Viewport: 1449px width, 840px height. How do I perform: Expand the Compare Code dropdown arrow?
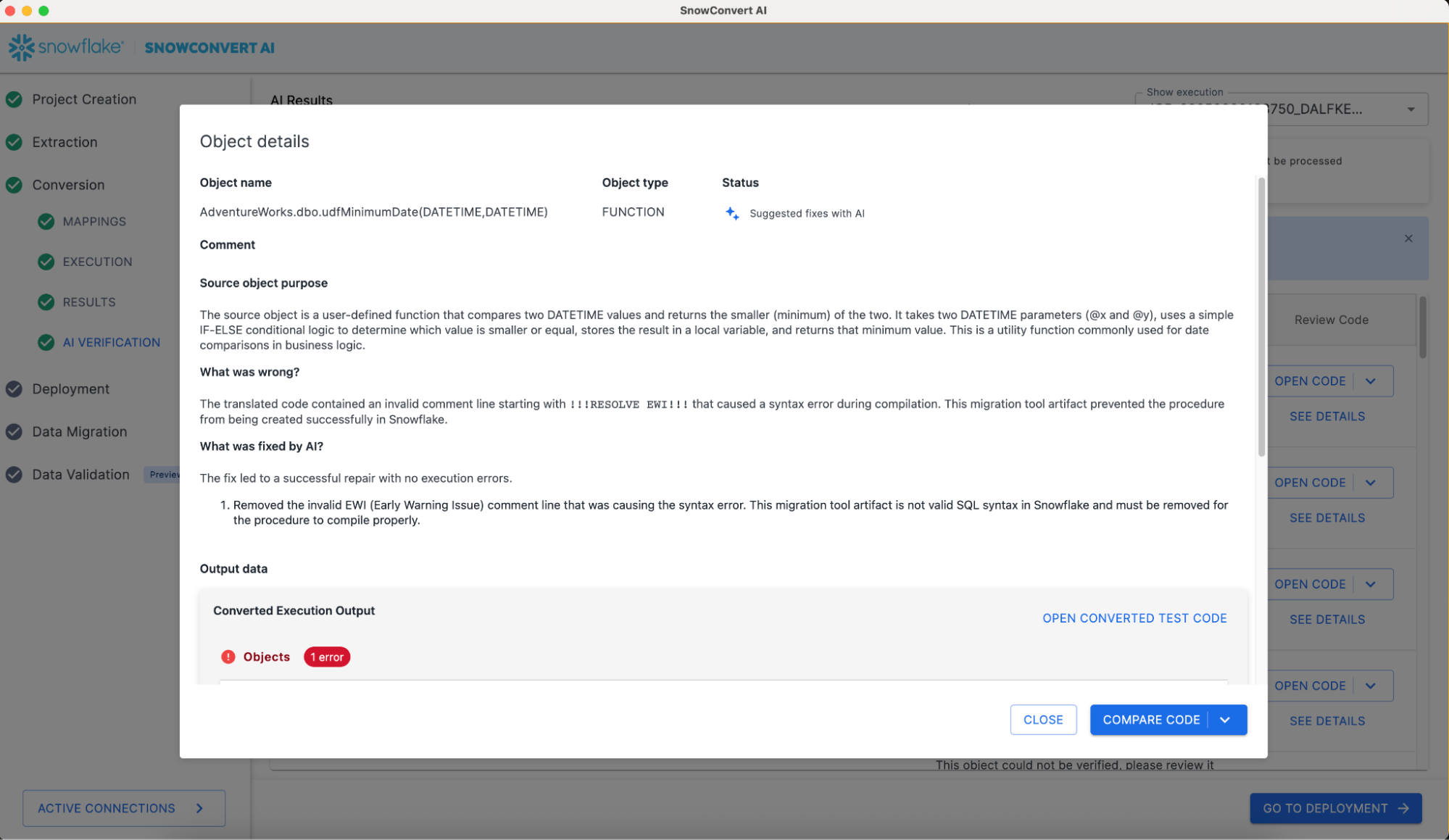[x=1226, y=720]
